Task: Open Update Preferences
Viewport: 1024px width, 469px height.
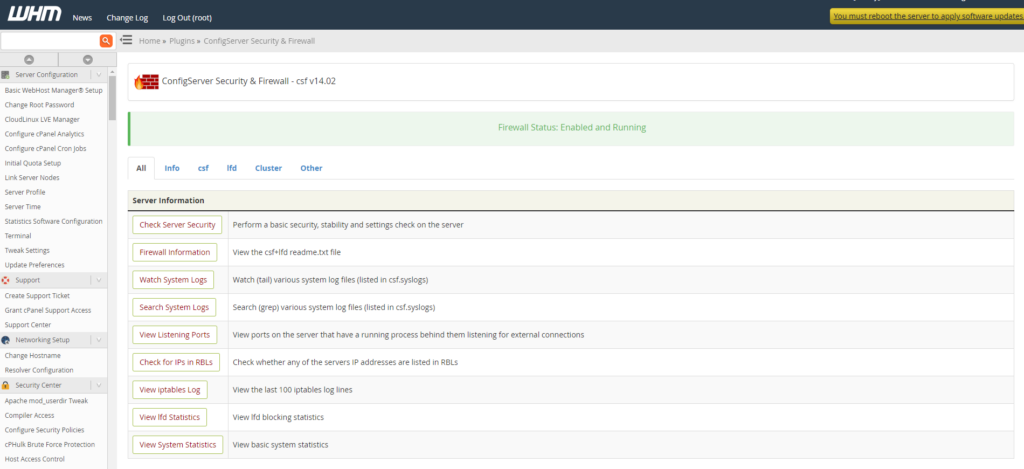Action: pyautogui.click(x=35, y=265)
